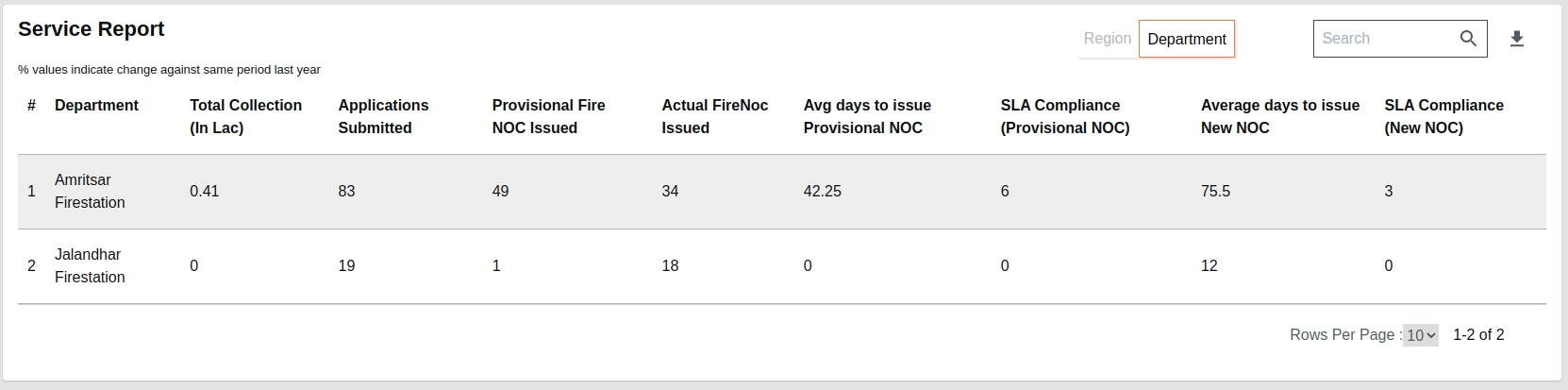Switch to the Region tab
The width and height of the screenshot is (1568, 390).
point(1107,39)
